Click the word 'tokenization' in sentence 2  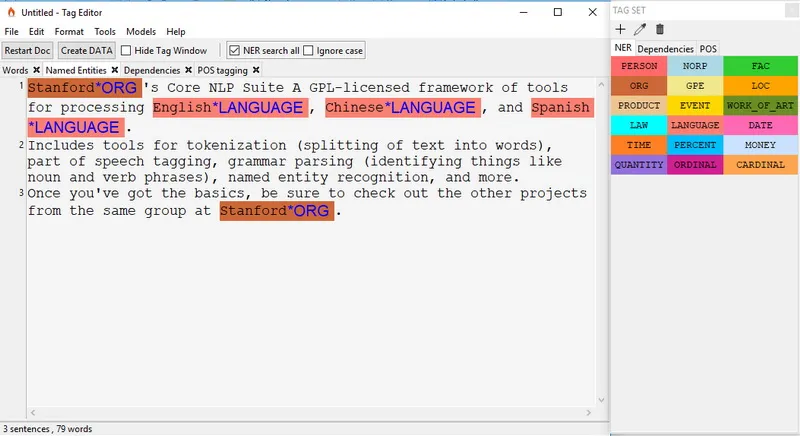[236, 145]
